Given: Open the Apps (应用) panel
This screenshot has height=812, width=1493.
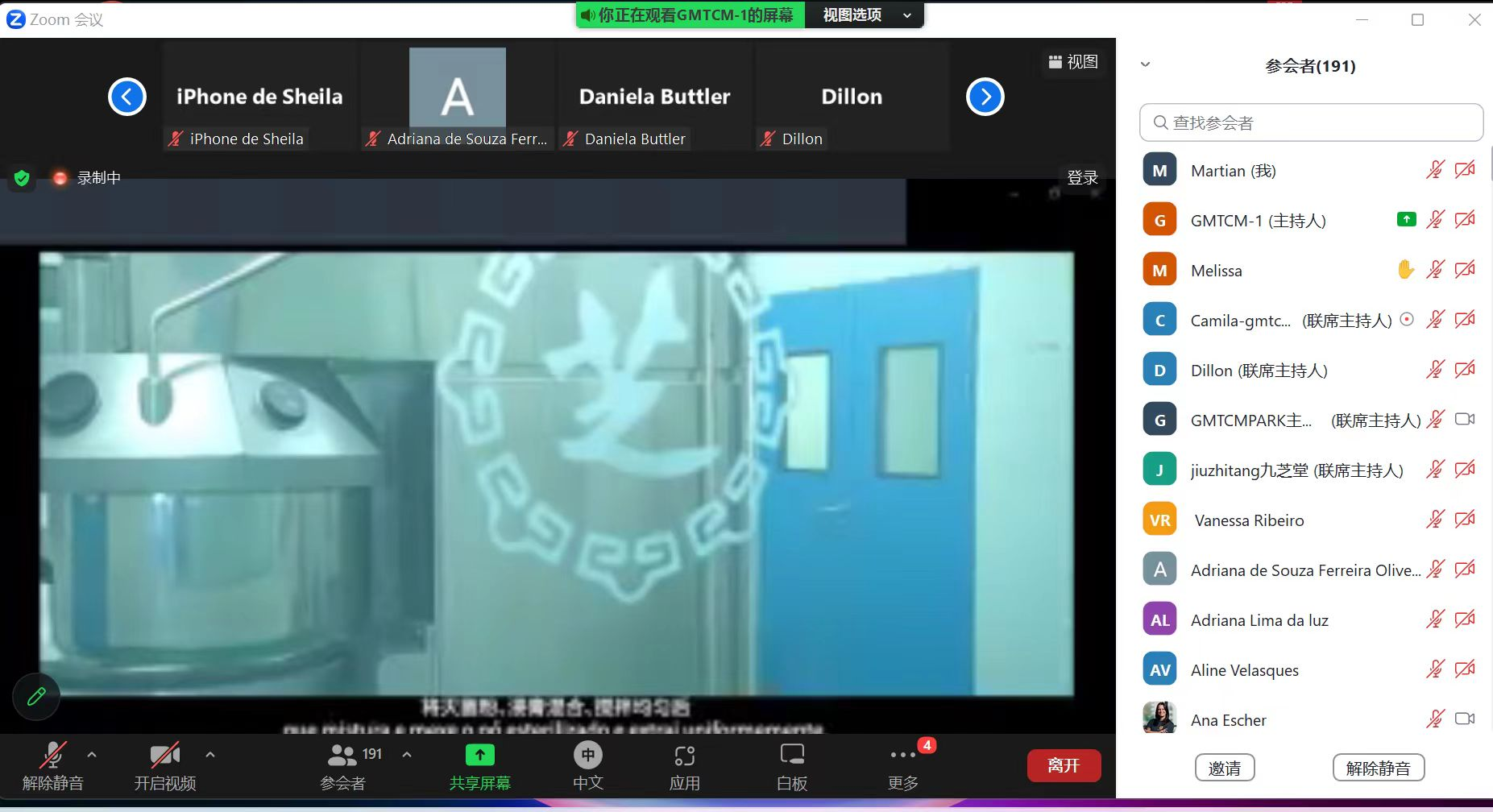Looking at the screenshot, I should 684,765.
